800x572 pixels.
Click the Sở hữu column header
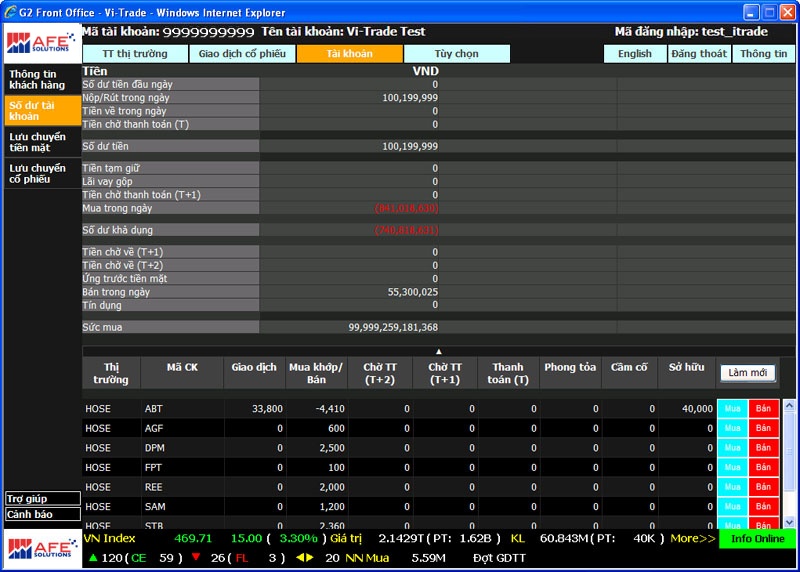pos(687,374)
